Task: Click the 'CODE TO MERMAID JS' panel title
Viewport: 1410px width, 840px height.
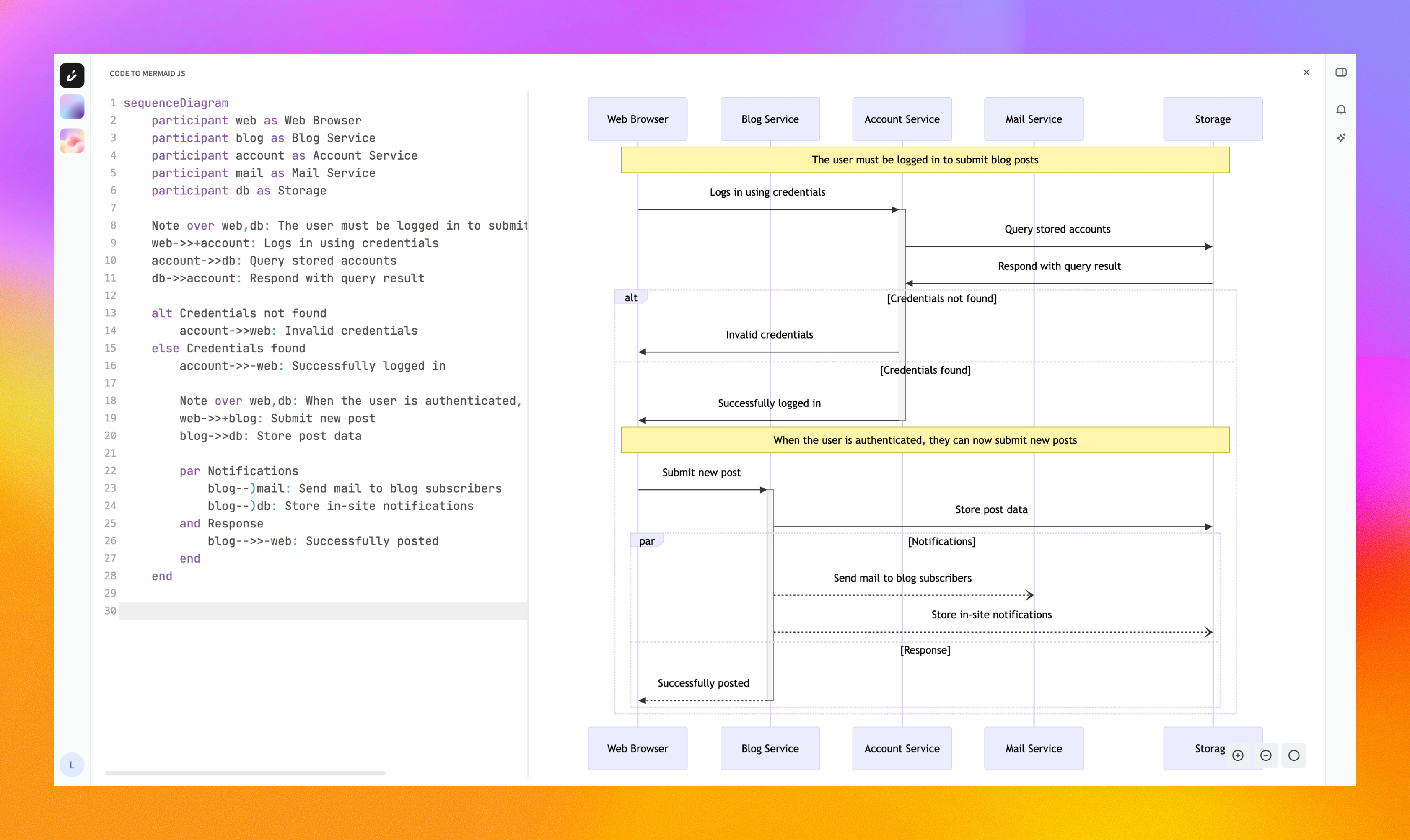Action: pos(147,74)
